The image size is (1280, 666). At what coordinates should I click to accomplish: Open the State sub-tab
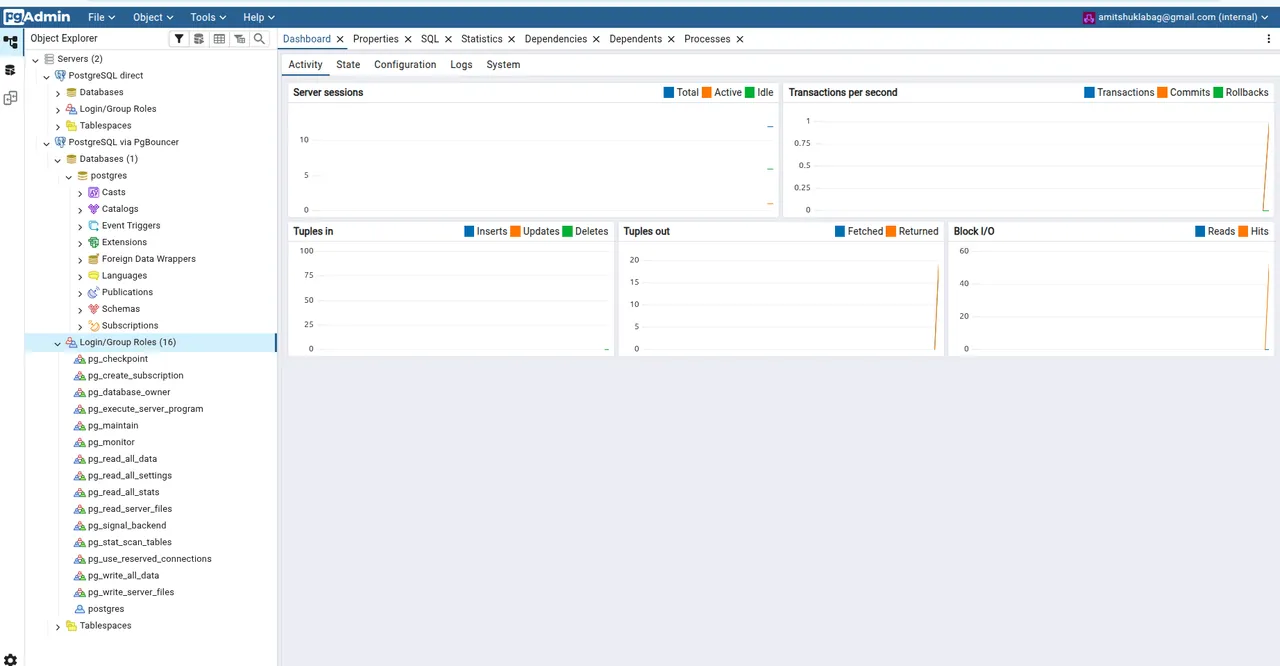point(348,65)
